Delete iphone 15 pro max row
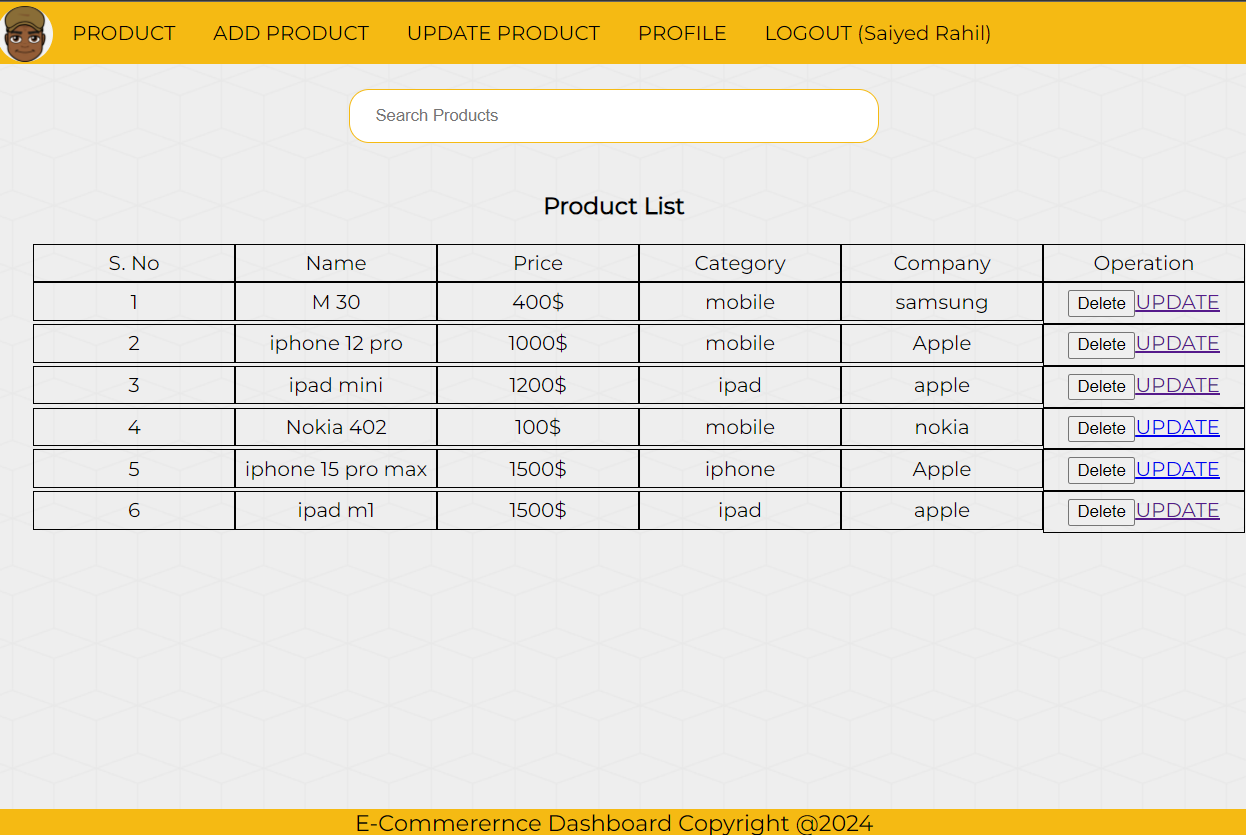The width and height of the screenshot is (1246, 835). [x=1101, y=471]
